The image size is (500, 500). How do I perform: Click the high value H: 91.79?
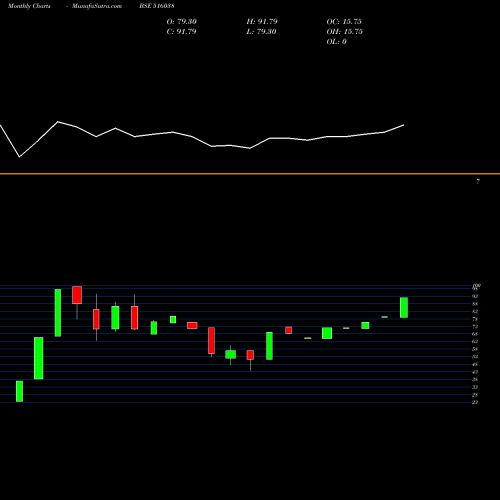pyautogui.click(x=262, y=22)
